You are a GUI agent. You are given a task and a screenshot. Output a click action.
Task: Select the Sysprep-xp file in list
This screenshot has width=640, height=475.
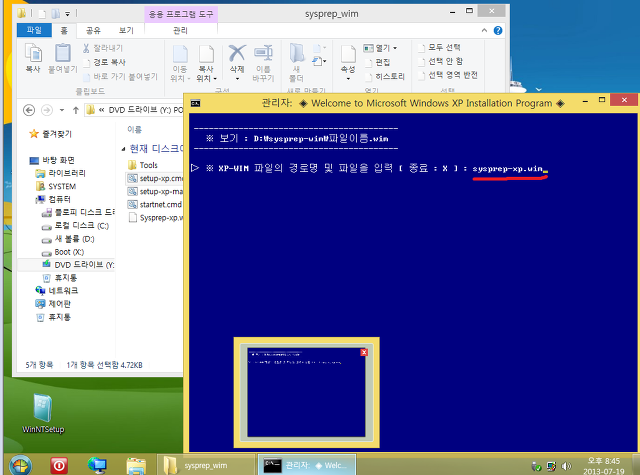[156, 218]
